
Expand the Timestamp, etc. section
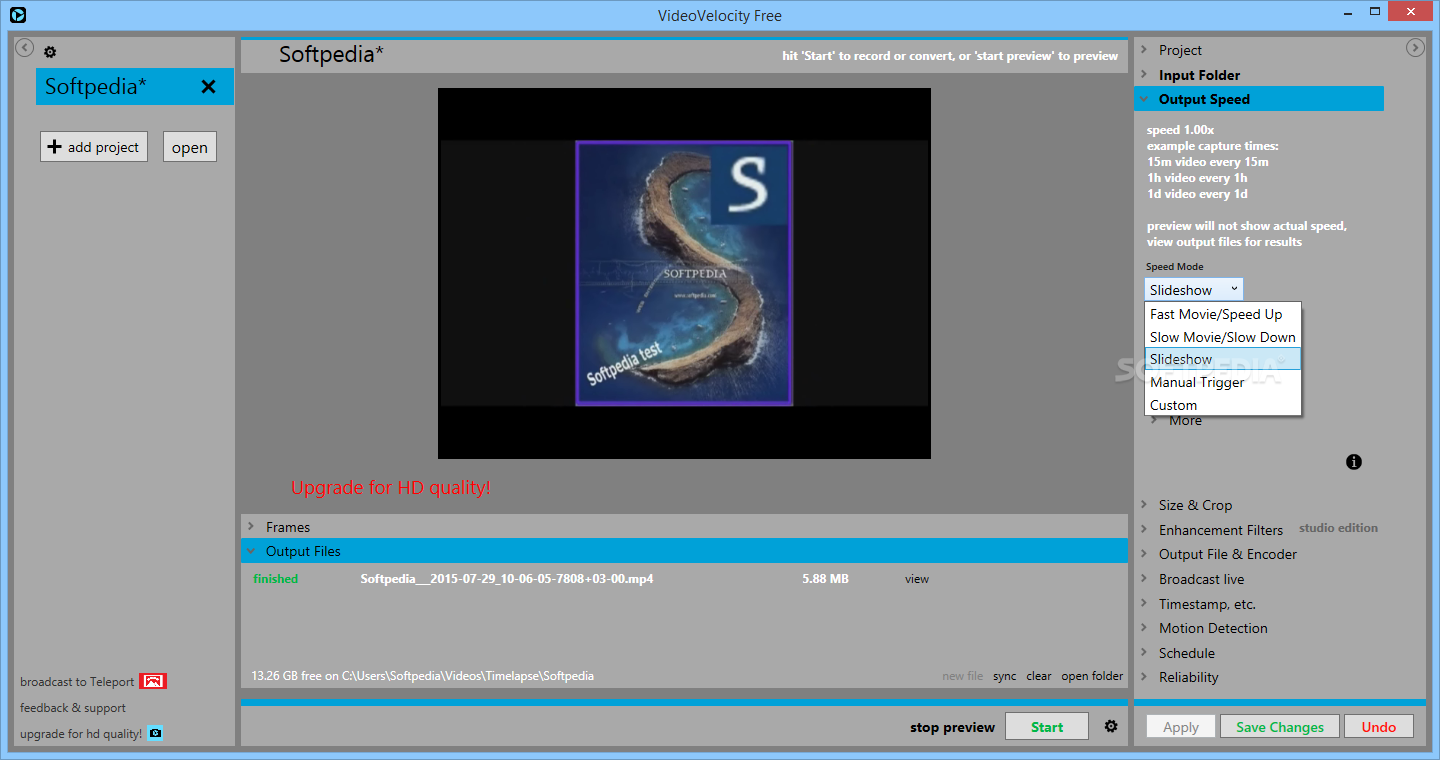[1207, 604]
